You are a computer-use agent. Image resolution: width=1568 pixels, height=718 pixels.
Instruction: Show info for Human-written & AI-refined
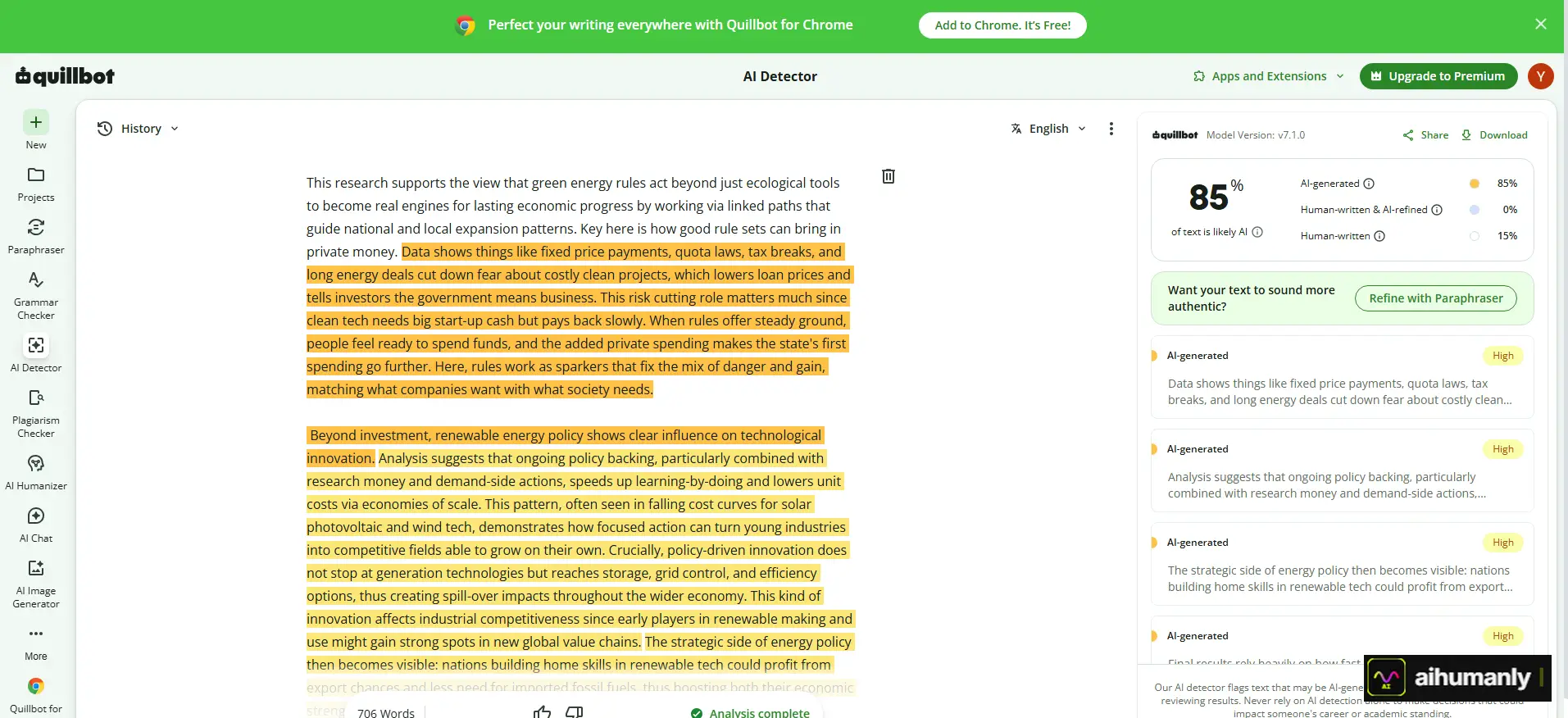coord(1437,210)
